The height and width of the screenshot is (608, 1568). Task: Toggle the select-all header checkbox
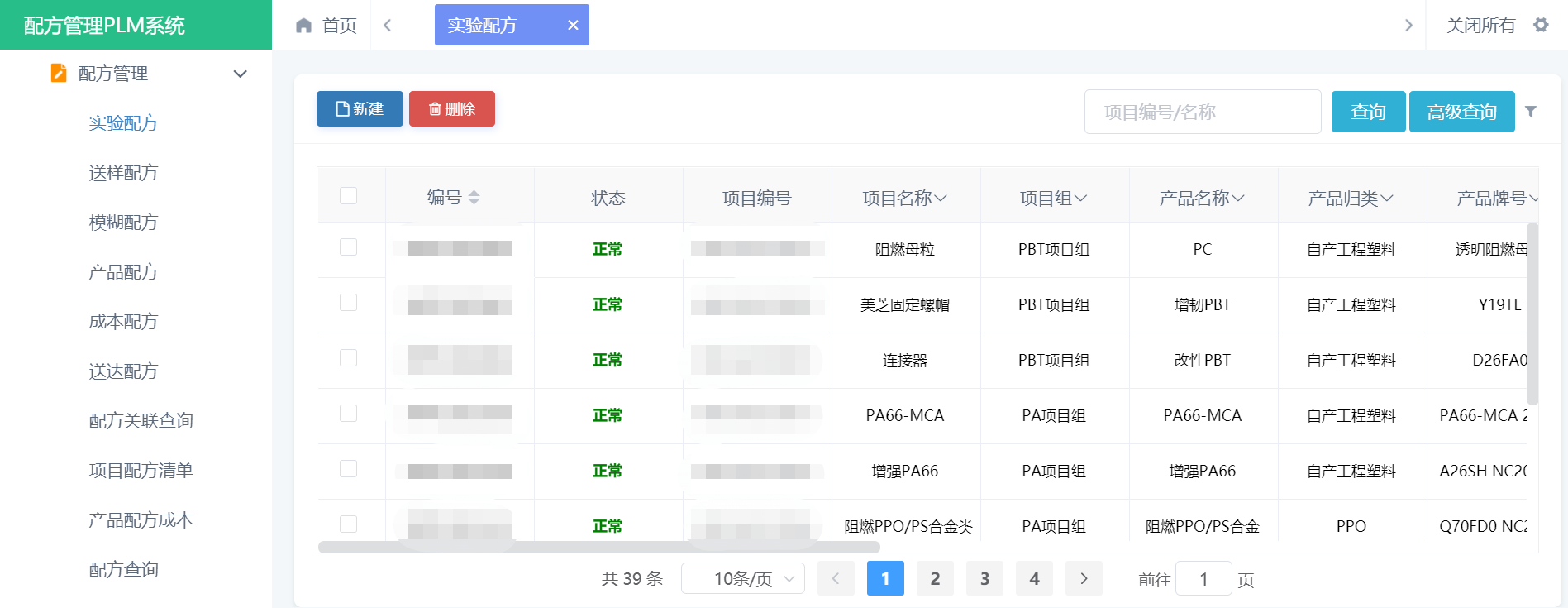point(349,196)
